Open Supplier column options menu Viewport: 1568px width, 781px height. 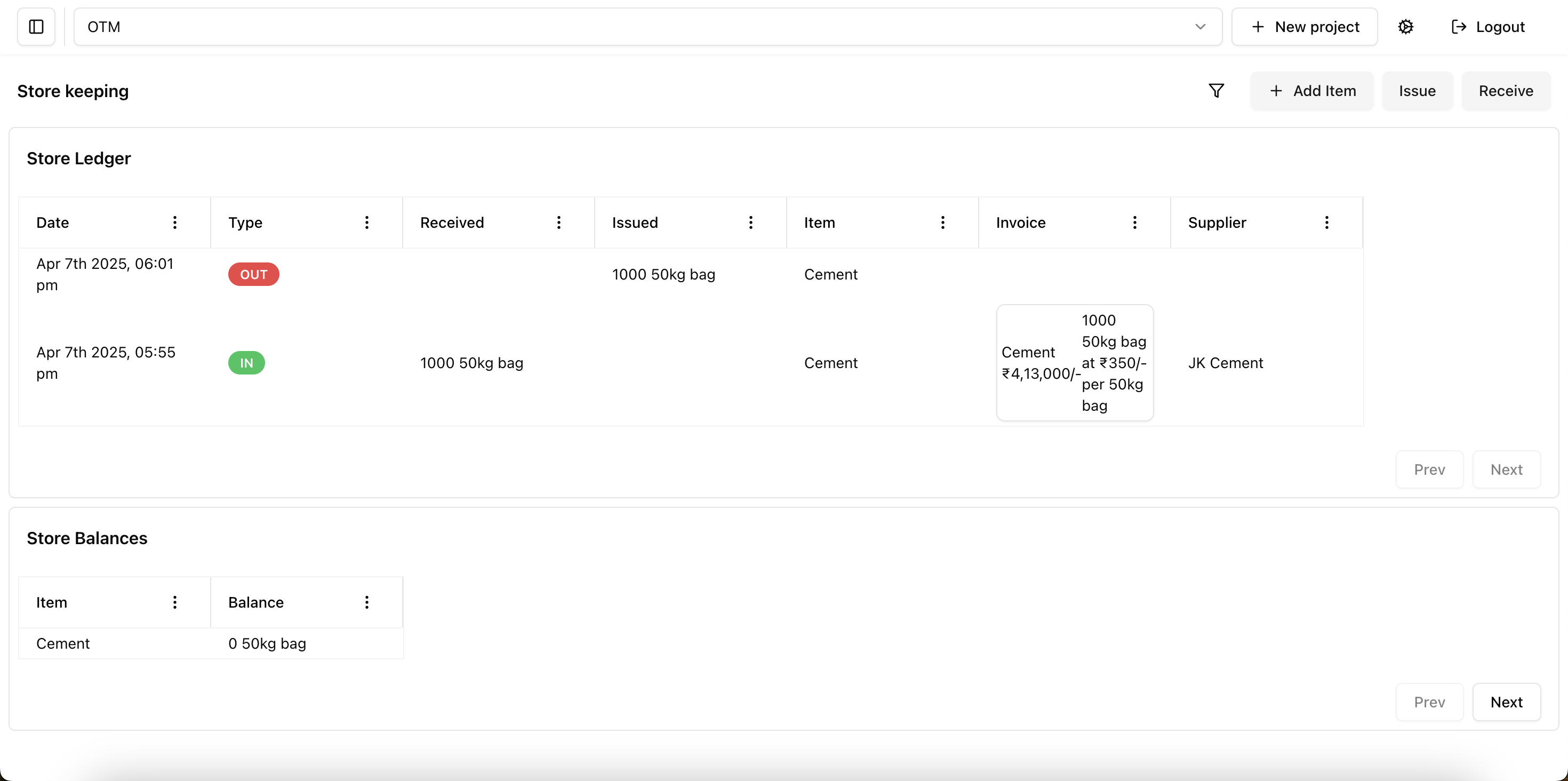click(x=1326, y=222)
